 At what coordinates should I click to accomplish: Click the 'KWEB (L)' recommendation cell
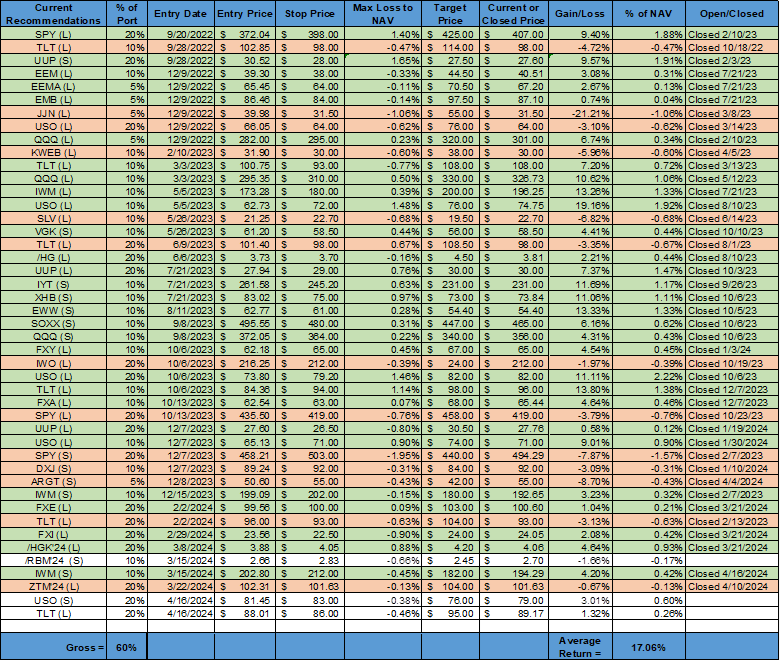53,153
